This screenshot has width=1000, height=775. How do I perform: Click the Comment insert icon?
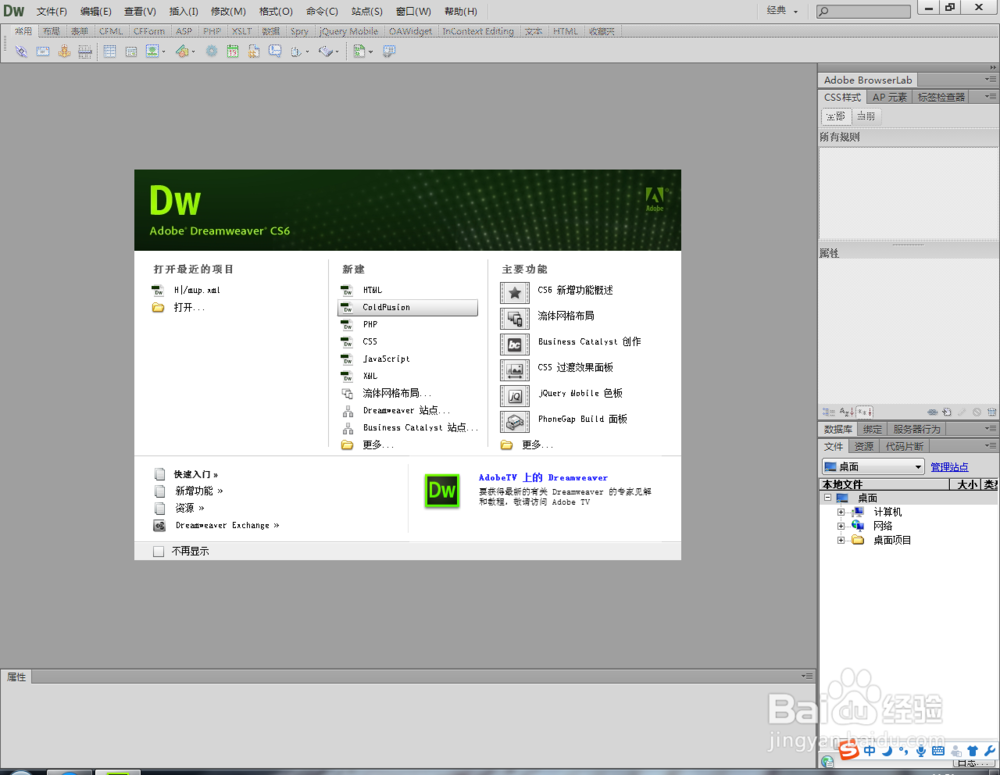pyautogui.click(x=275, y=52)
